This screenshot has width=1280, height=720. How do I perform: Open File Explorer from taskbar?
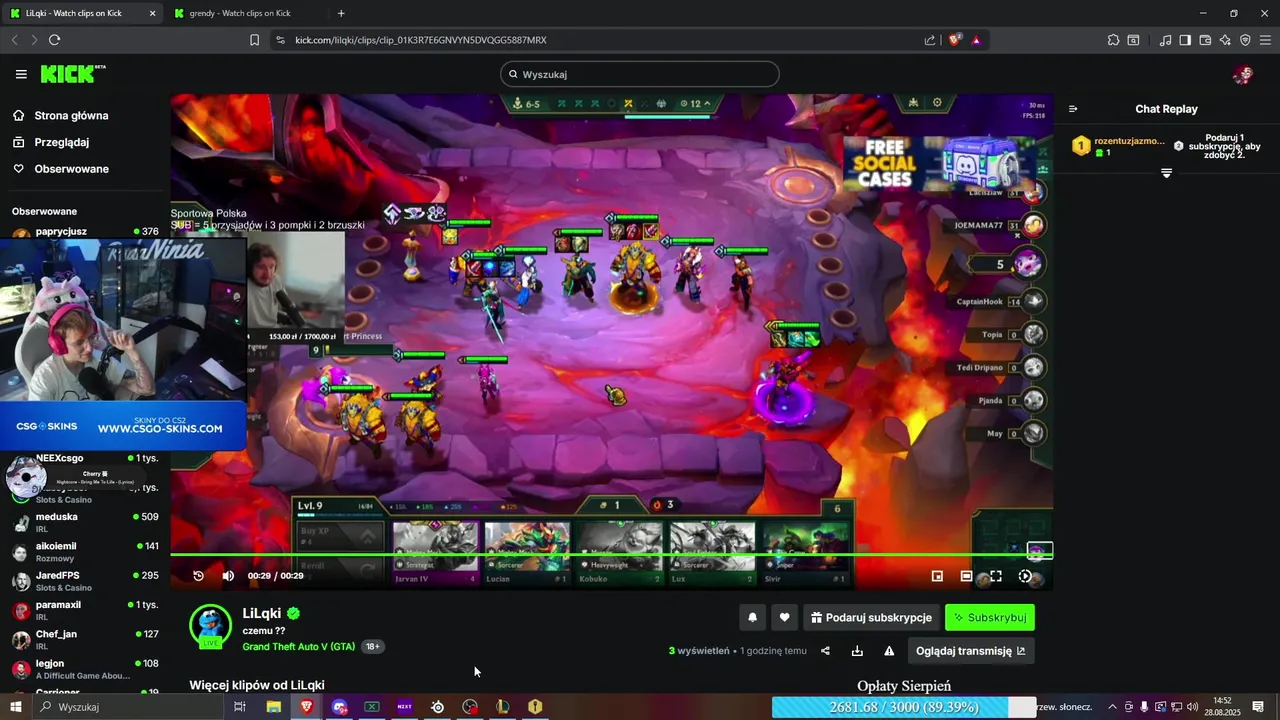point(273,707)
